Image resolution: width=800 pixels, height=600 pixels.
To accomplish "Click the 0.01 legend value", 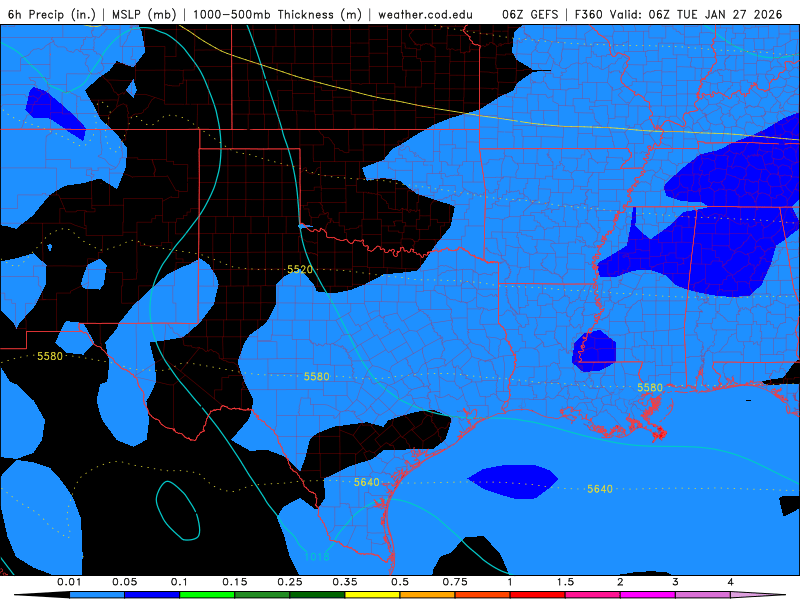I will (69, 582).
